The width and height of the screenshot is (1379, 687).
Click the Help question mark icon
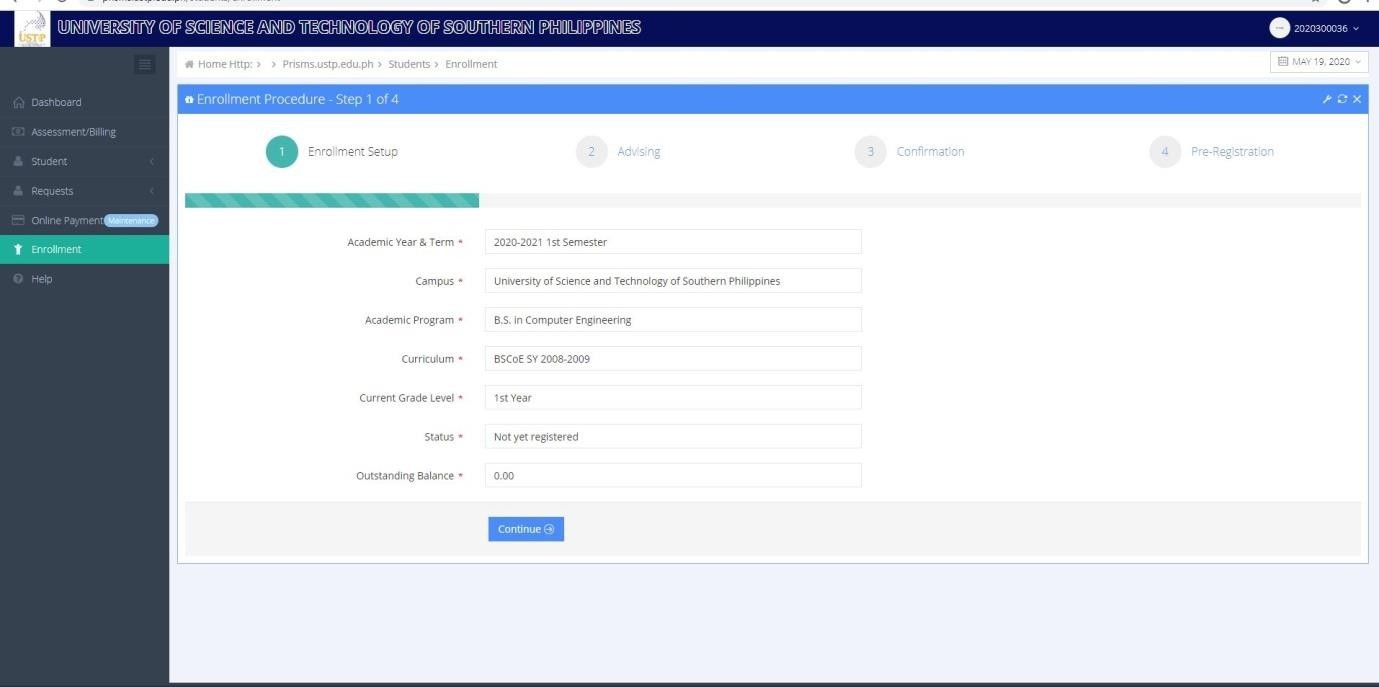click(x=18, y=279)
